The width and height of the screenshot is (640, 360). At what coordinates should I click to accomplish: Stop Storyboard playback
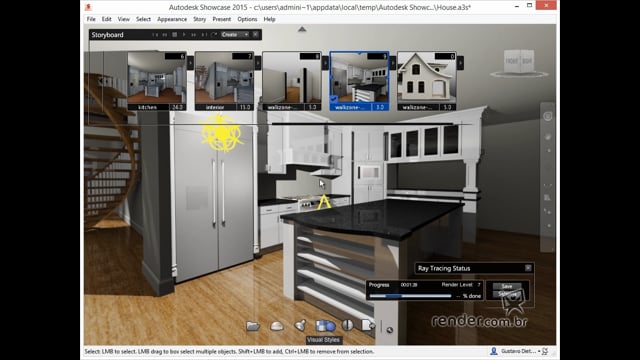[174, 35]
